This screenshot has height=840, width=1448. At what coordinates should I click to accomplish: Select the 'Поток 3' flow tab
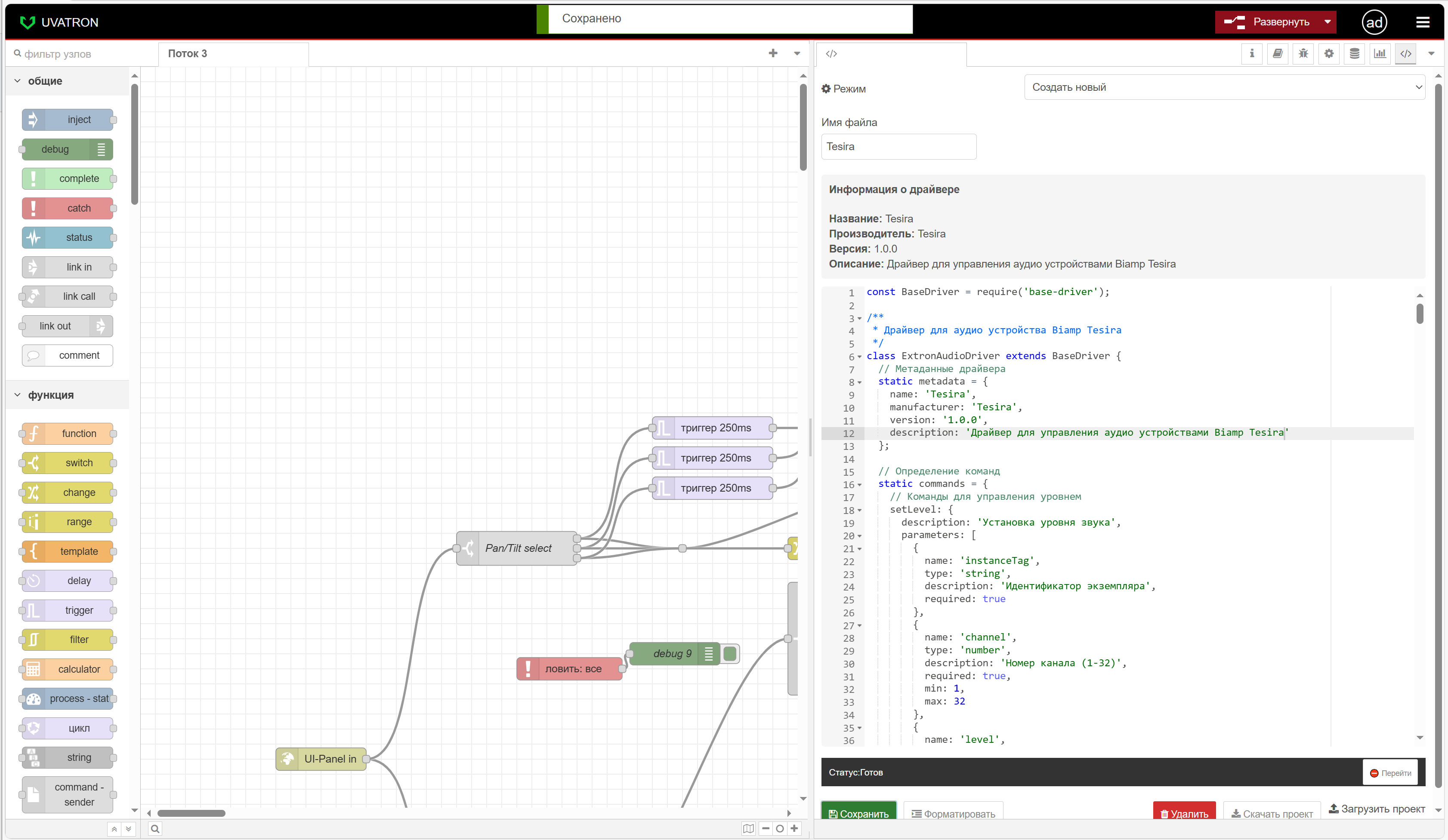[x=187, y=54]
